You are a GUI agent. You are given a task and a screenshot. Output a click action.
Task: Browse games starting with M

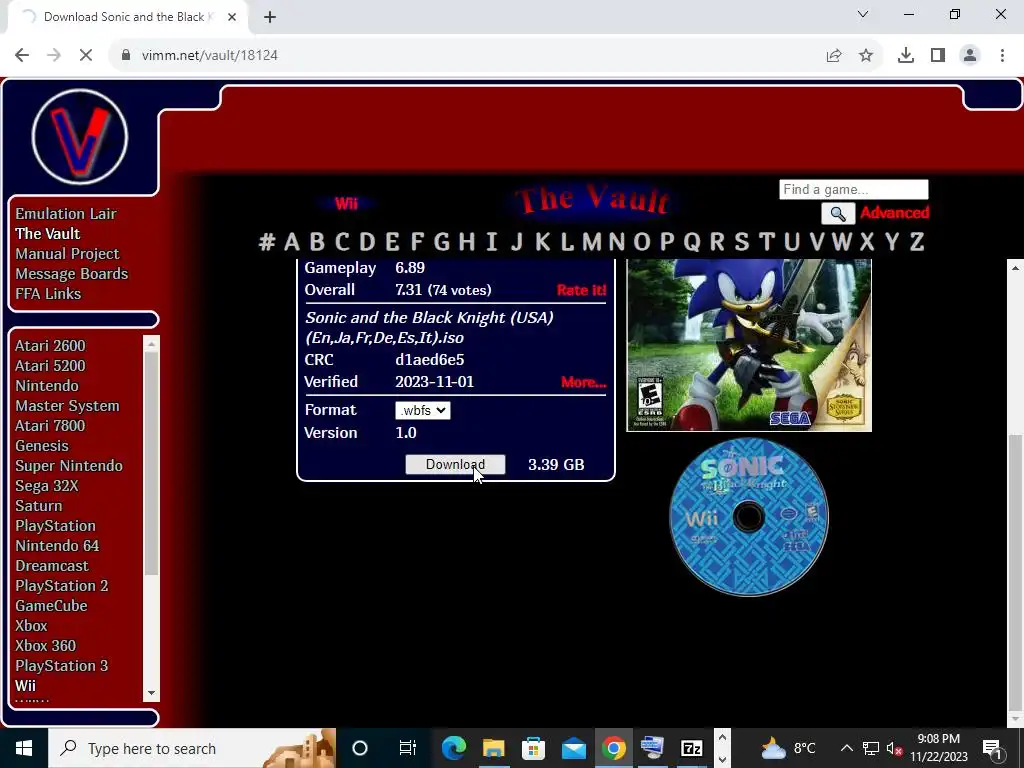(592, 242)
